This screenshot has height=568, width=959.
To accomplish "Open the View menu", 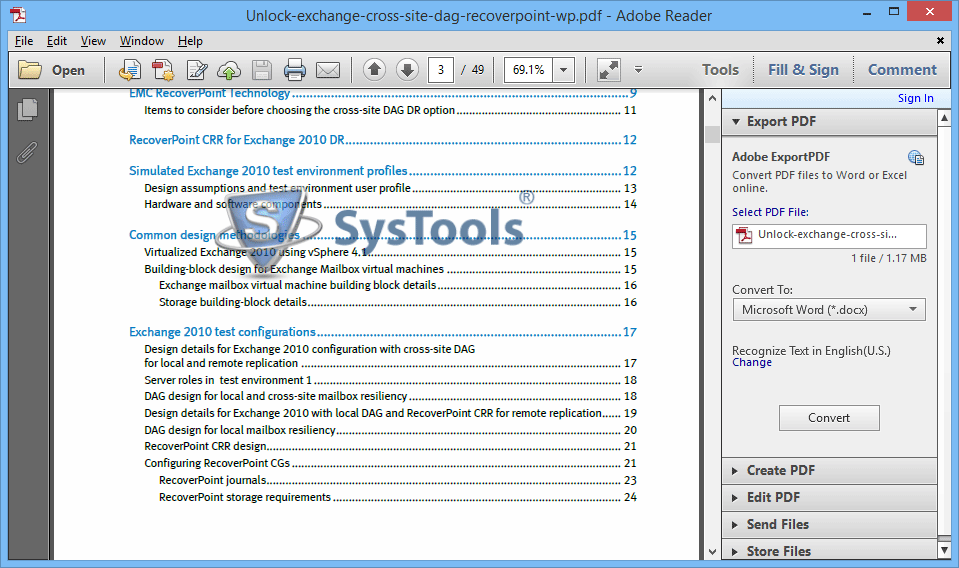I will tap(93, 40).
